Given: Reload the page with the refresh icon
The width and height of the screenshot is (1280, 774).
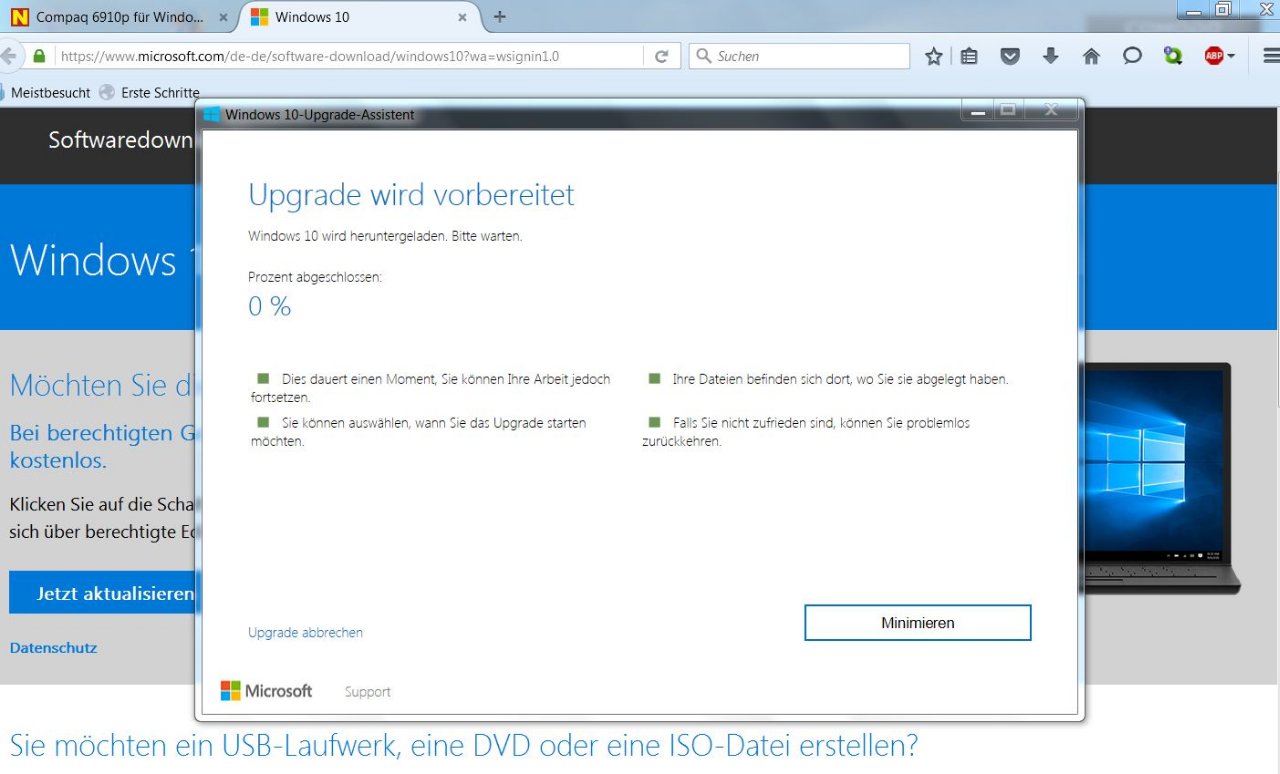Looking at the screenshot, I should coord(661,56).
